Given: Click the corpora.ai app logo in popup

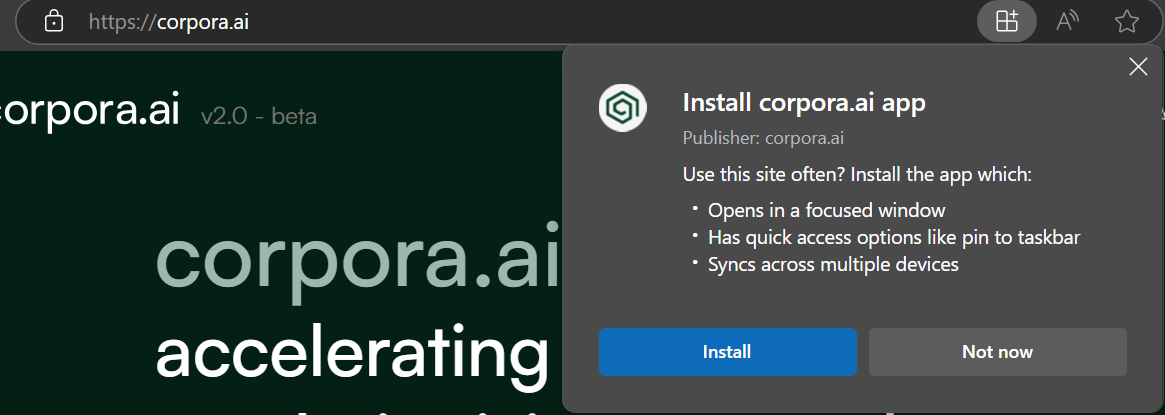Looking at the screenshot, I should pyautogui.click(x=622, y=108).
